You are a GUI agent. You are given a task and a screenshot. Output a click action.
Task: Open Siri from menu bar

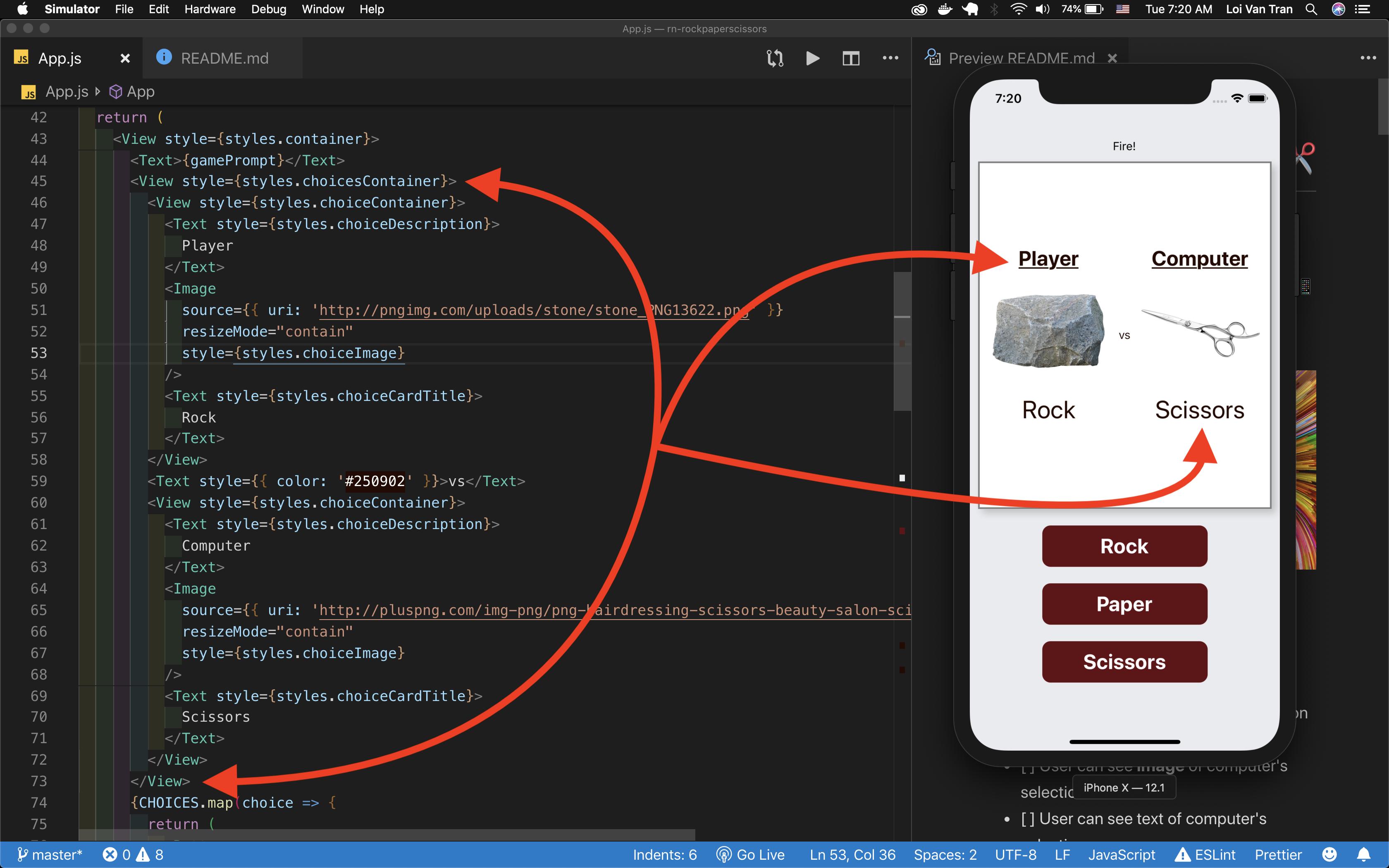click(1339, 9)
